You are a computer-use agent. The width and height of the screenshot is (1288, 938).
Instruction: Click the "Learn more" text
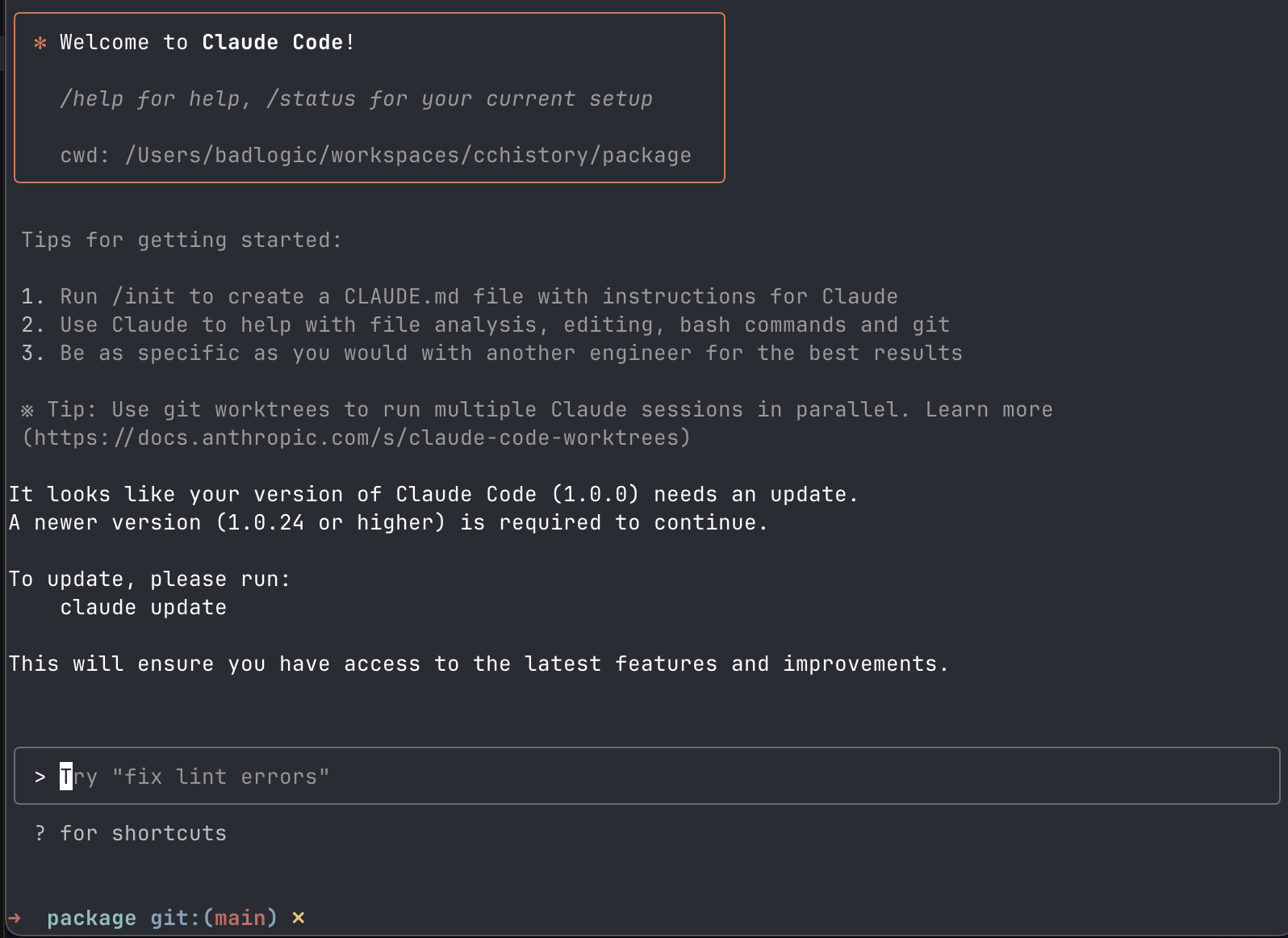click(989, 409)
